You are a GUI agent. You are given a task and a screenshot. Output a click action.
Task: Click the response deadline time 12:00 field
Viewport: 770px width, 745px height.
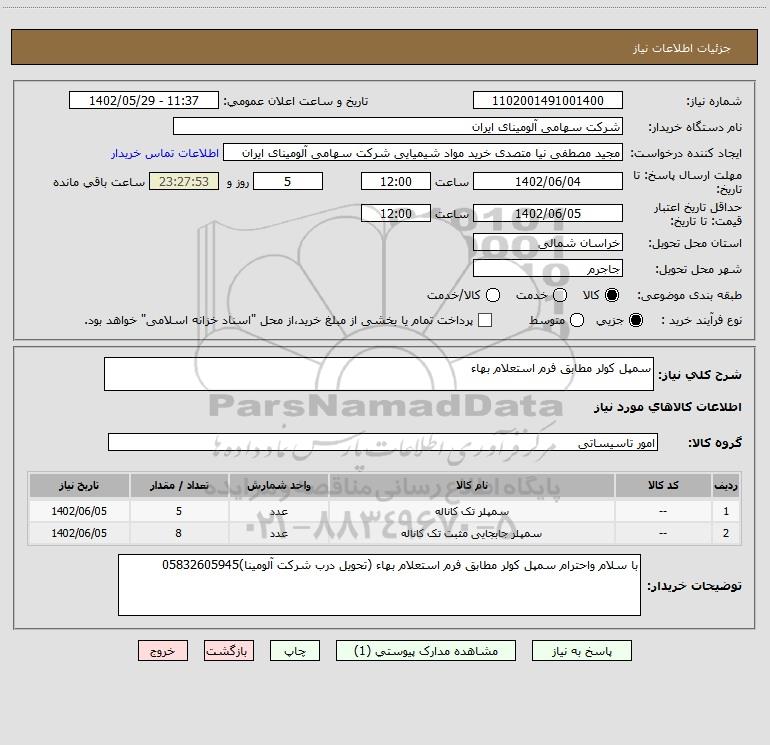(396, 182)
